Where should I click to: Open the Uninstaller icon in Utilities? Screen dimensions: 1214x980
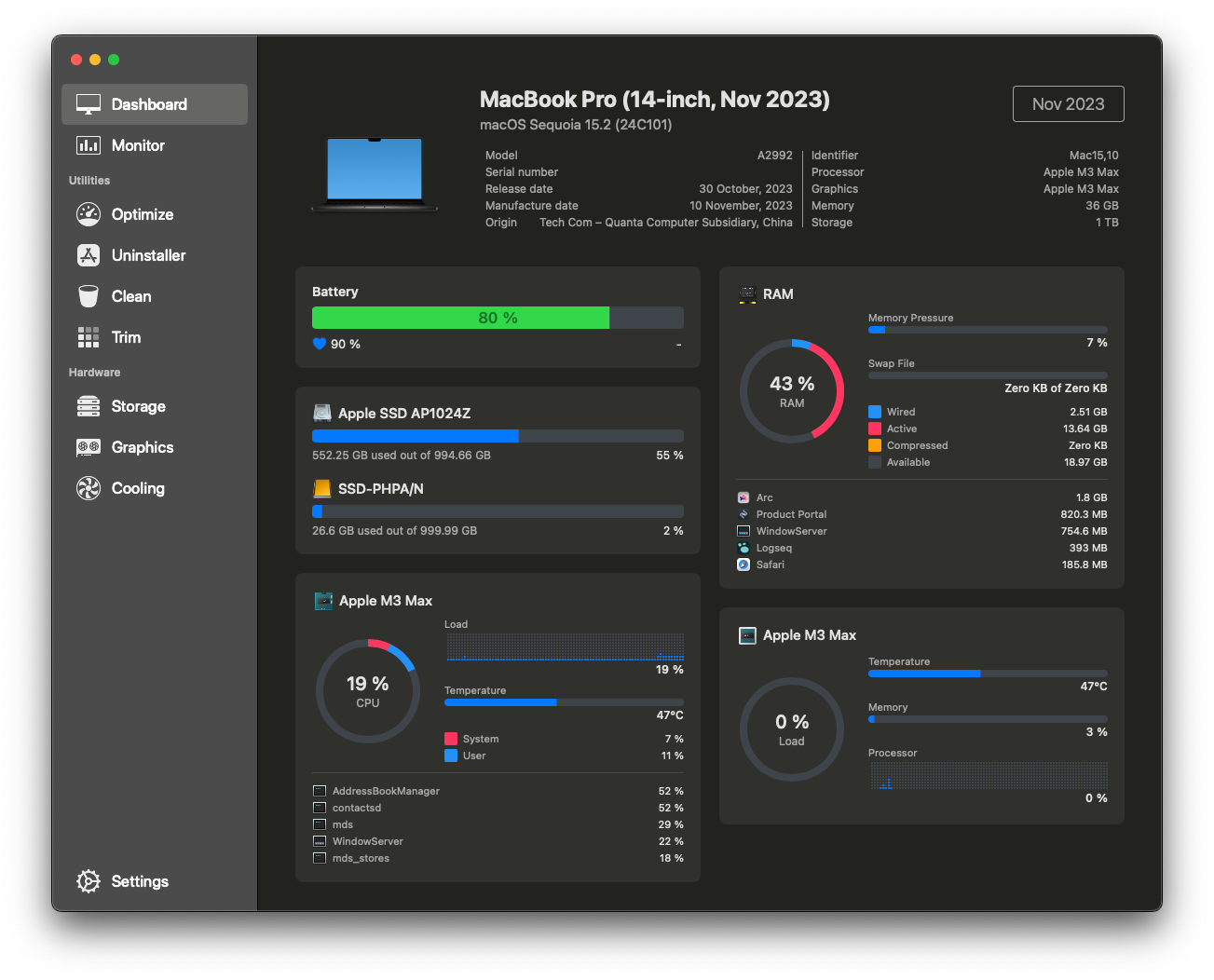tap(89, 255)
